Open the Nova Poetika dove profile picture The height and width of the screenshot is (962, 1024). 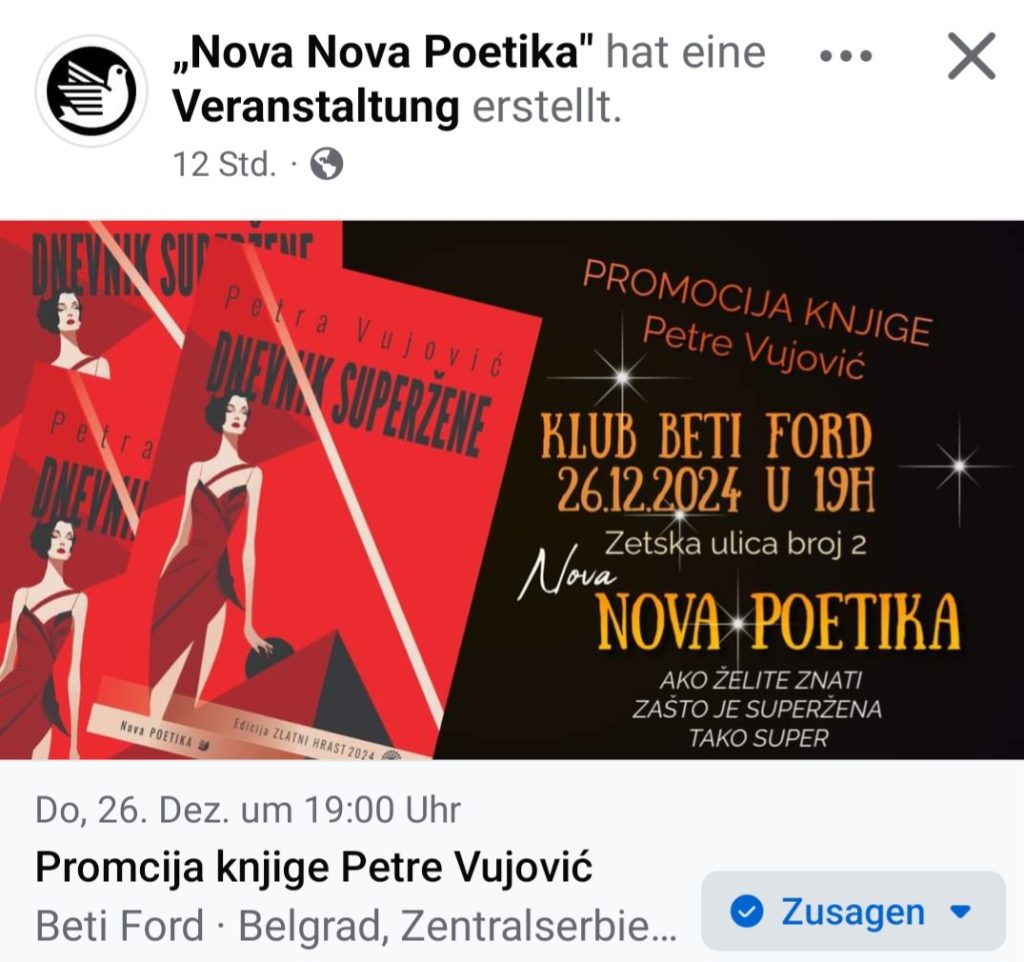91,91
